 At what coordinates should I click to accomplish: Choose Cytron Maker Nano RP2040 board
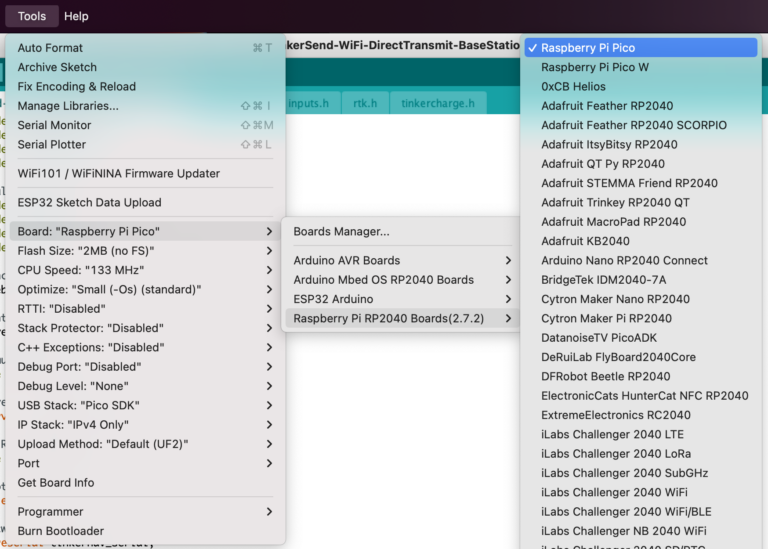(x=641, y=299)
